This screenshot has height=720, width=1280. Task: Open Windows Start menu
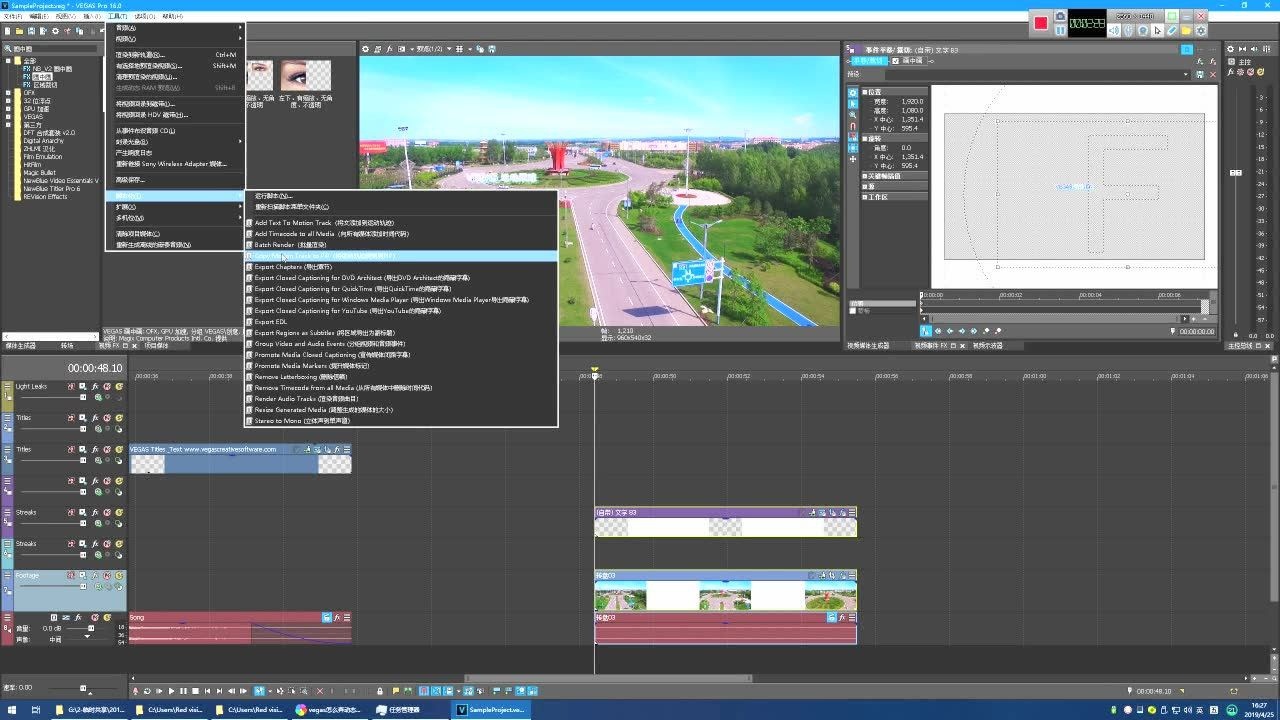pos(12,710)
